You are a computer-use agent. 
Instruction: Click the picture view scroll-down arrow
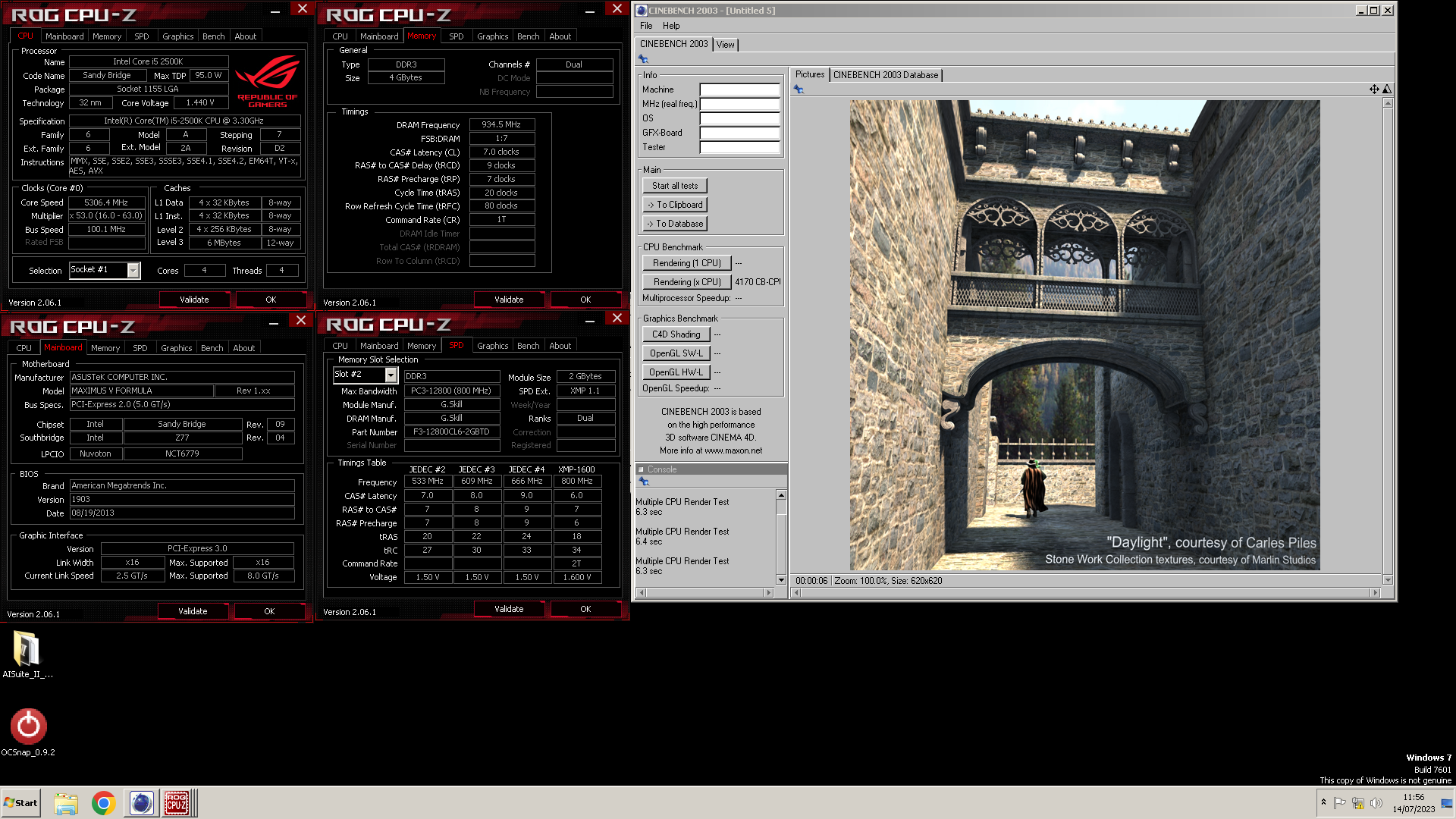pyautogui.click(x=1388, y=580)
